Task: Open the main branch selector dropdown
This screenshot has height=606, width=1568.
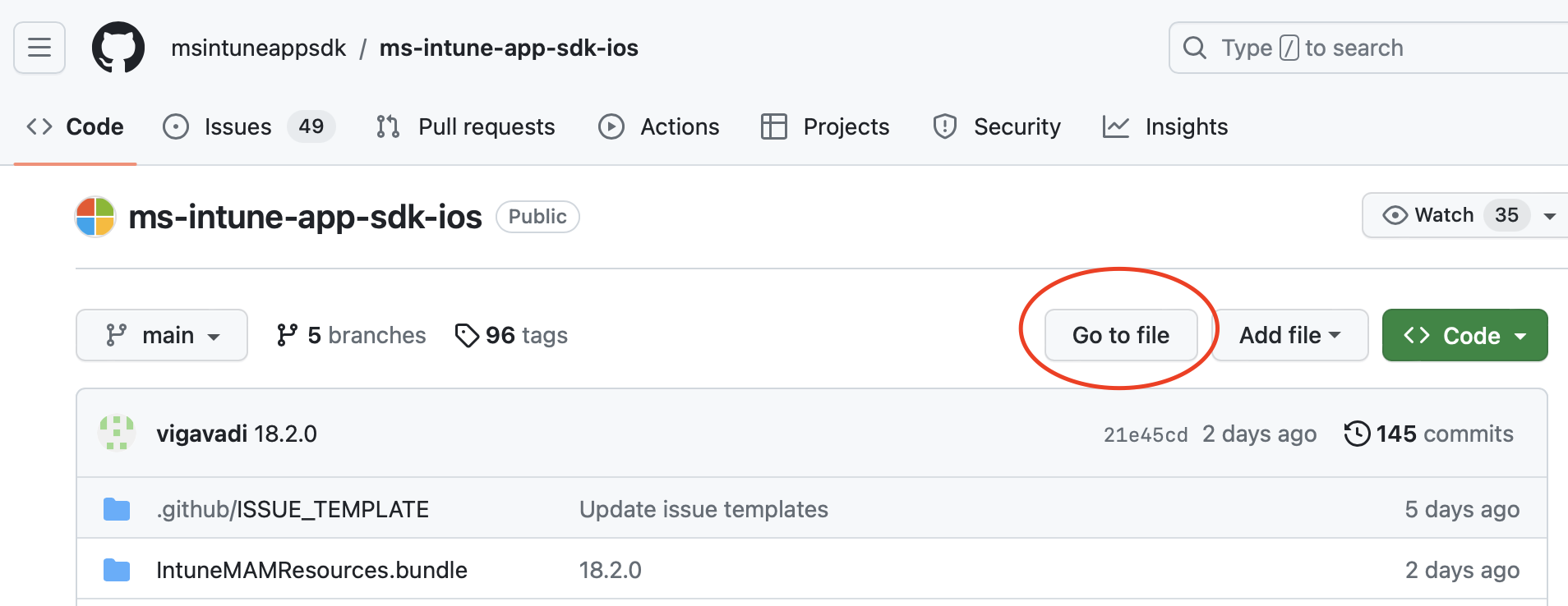Action: point(161,334)
